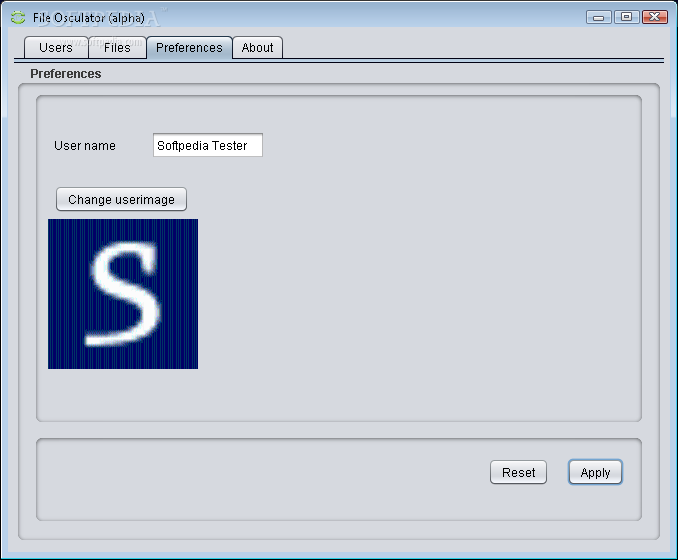This screenshot has height=560, width=678.
Task: Minimize the File Osculator window
Action: [x=598, y=17]
